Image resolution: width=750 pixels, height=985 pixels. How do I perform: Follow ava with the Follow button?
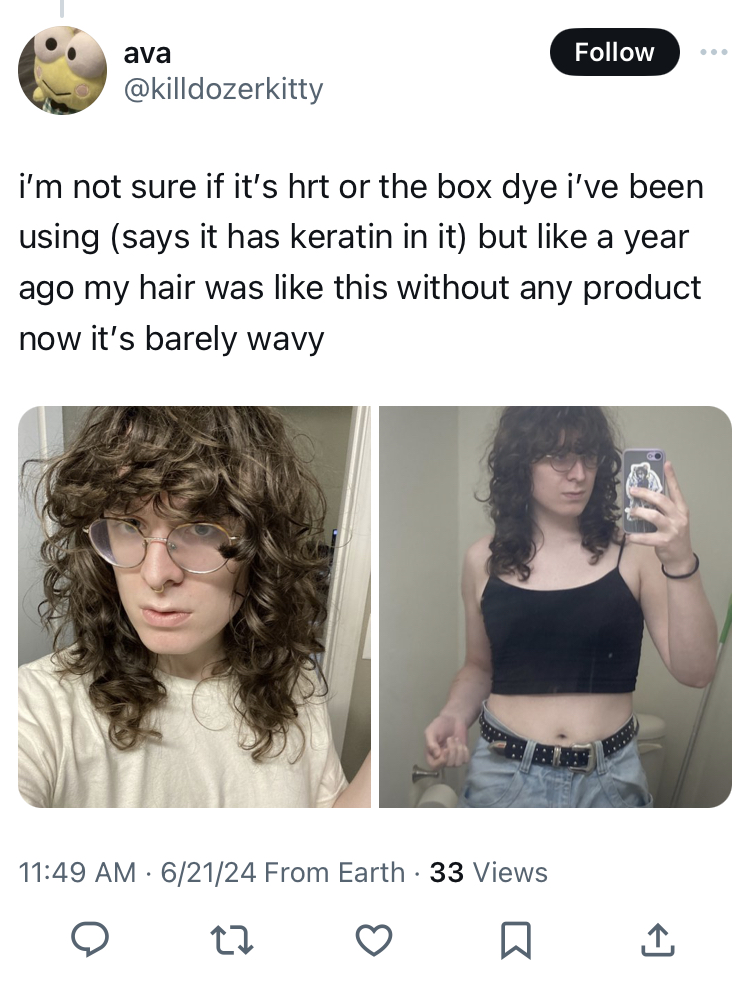point(614,52)
